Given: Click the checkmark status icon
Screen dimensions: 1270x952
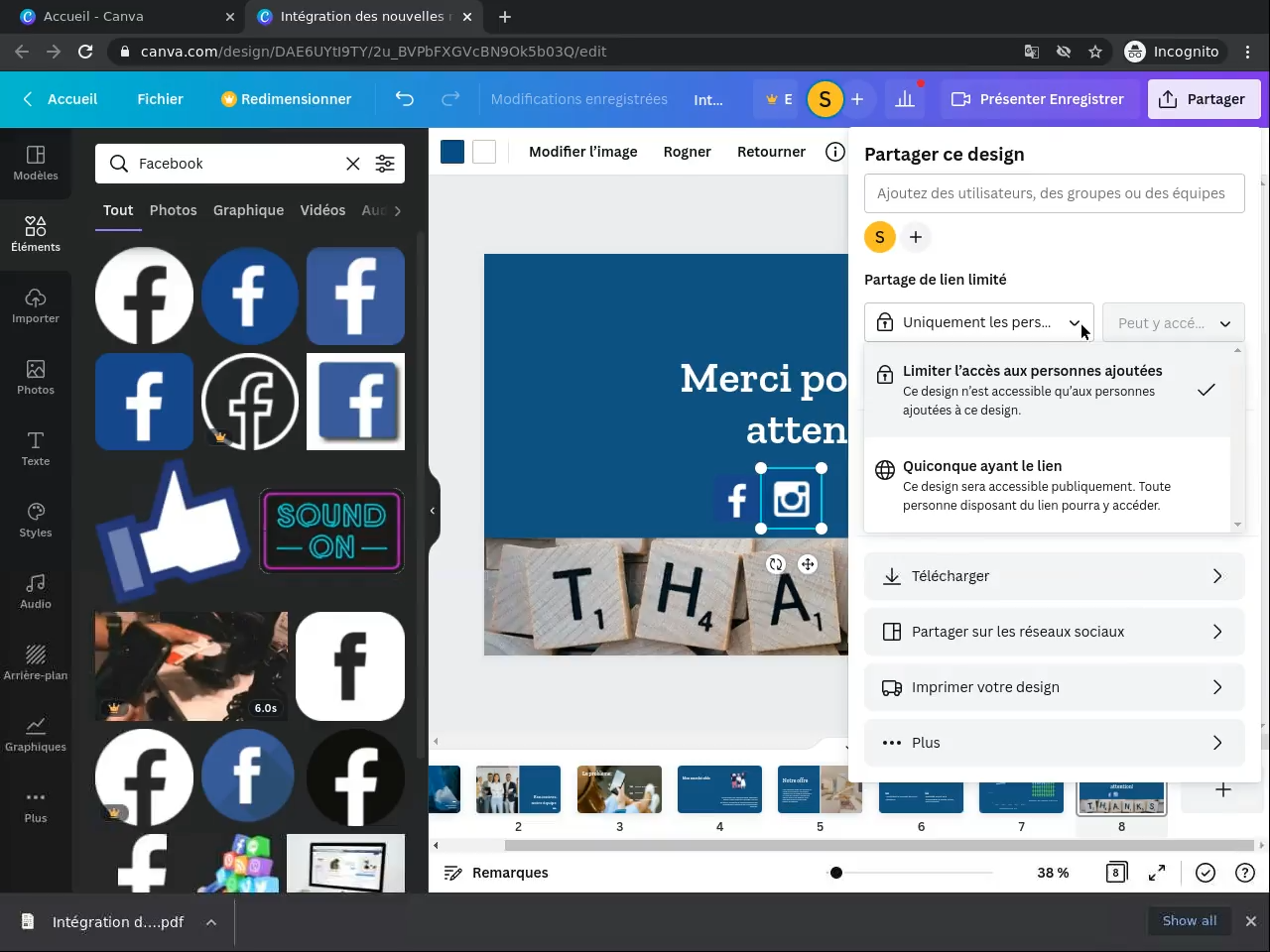Looking at the screenshot, I should (1206, 873).
